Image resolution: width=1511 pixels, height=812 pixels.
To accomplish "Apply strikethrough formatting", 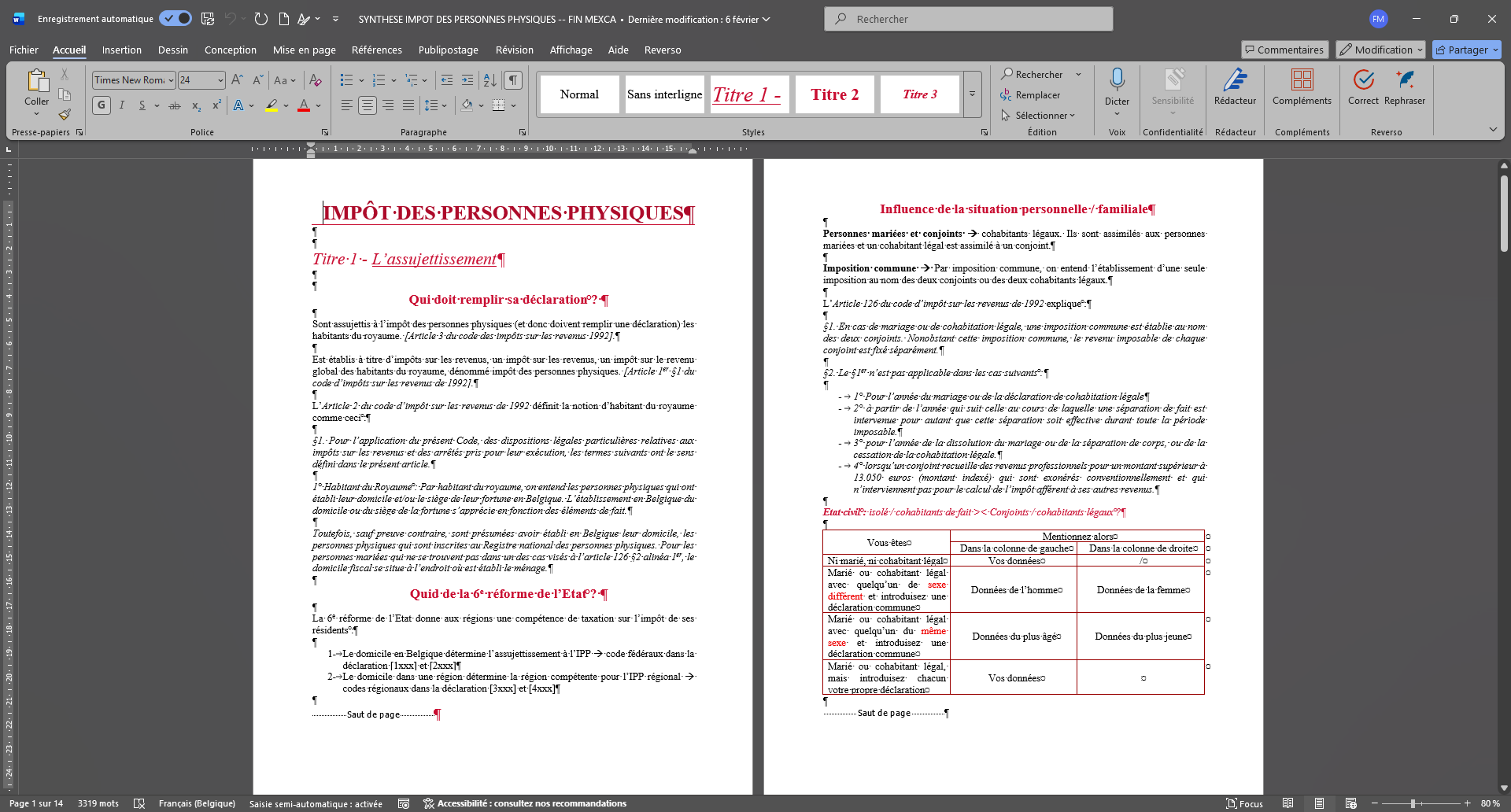I will coord(175,105).
